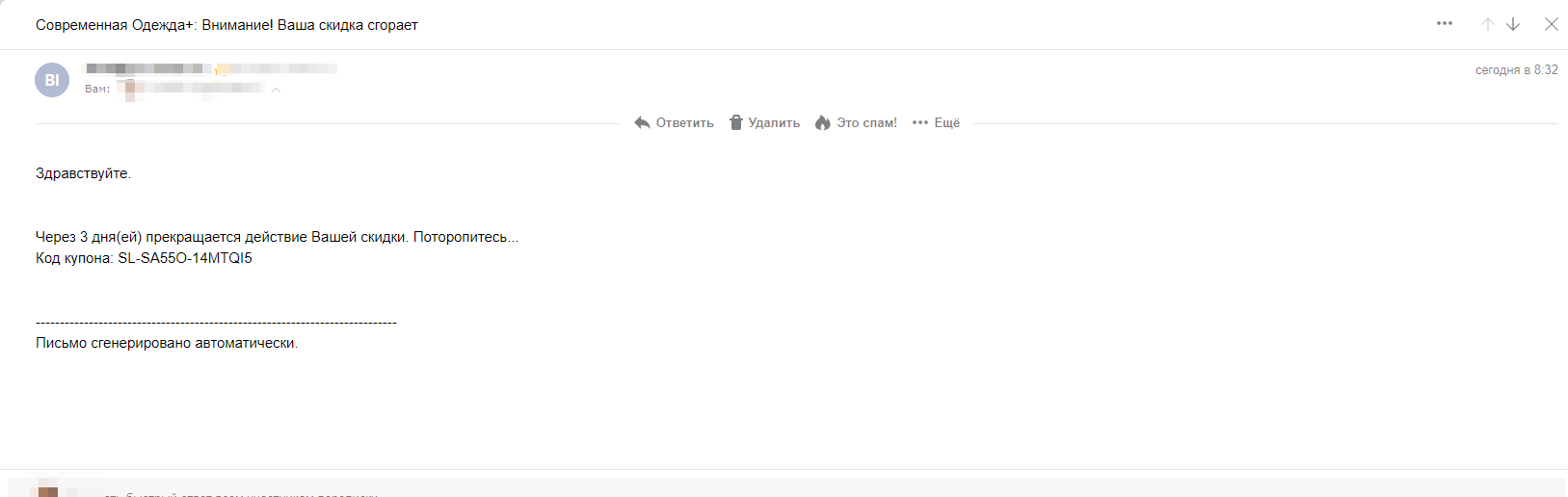Close the opened email with the X

coord(1551,24)
